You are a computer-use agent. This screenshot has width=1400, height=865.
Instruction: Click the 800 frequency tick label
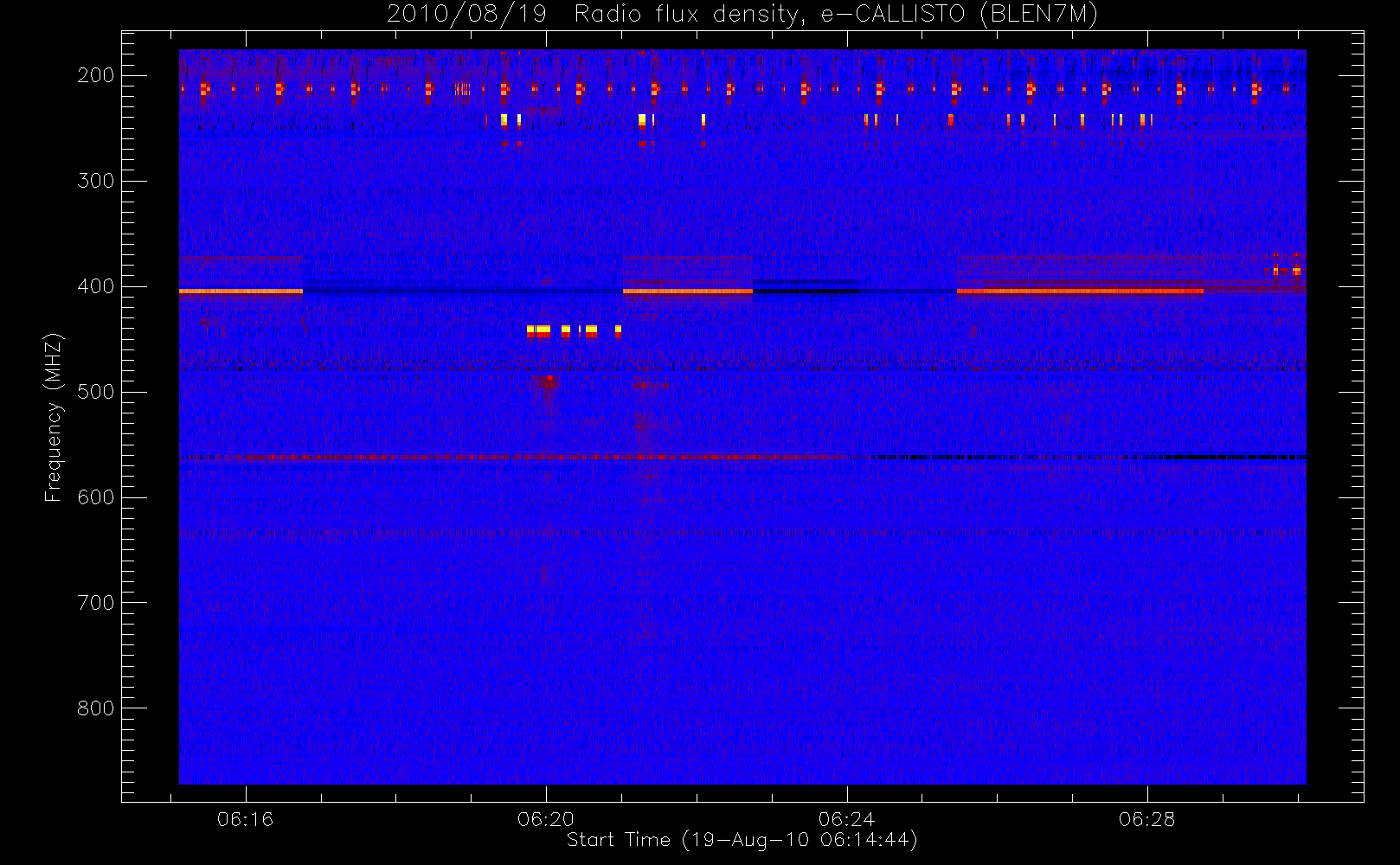tap(95, 708)
